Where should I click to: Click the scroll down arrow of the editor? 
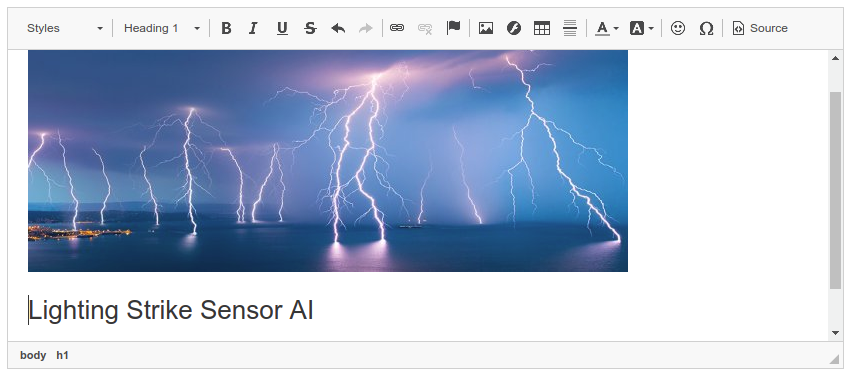click(835, 333)
